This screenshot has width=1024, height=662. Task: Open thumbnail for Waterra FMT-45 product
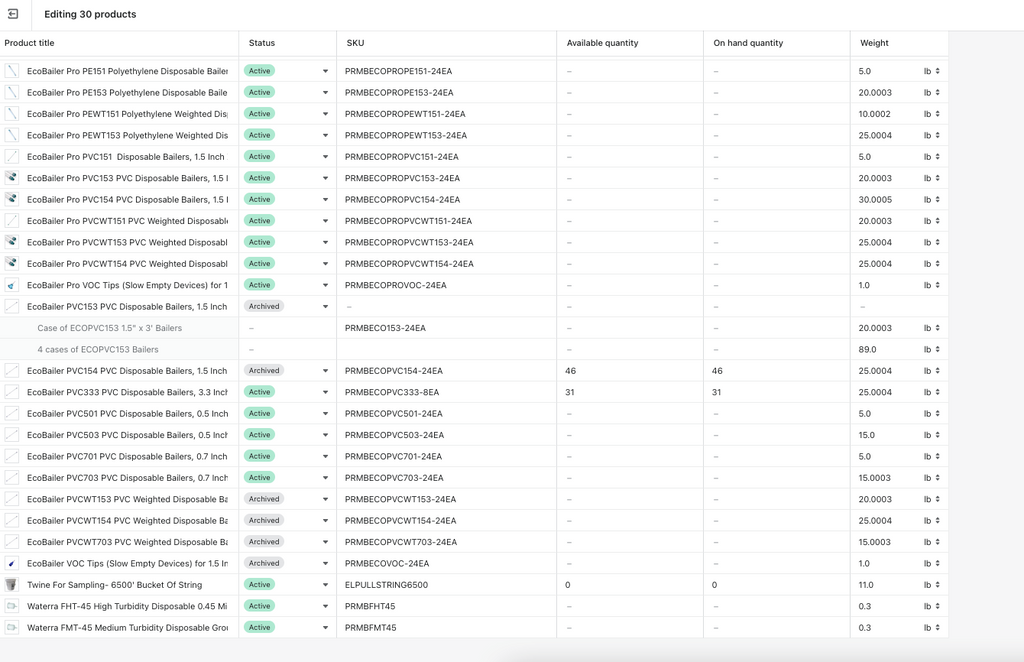(x=12, y=628)
